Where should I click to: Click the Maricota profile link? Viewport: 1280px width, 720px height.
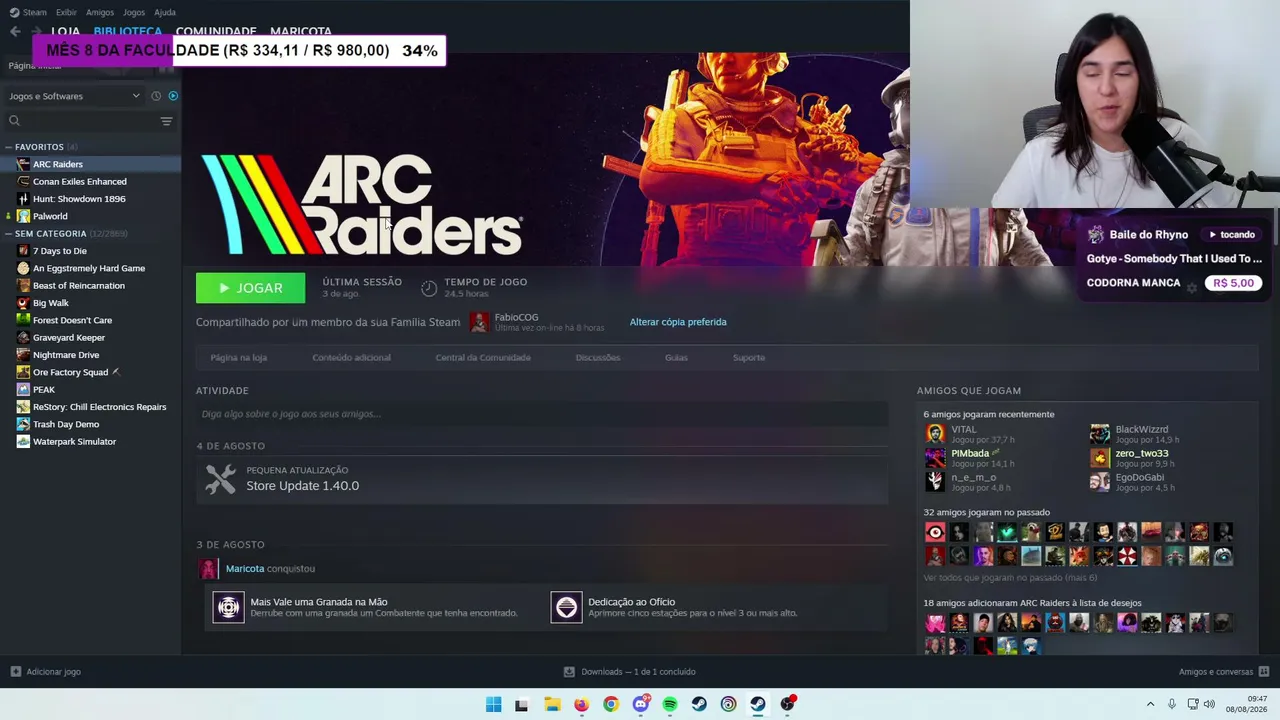coord(245,569)
